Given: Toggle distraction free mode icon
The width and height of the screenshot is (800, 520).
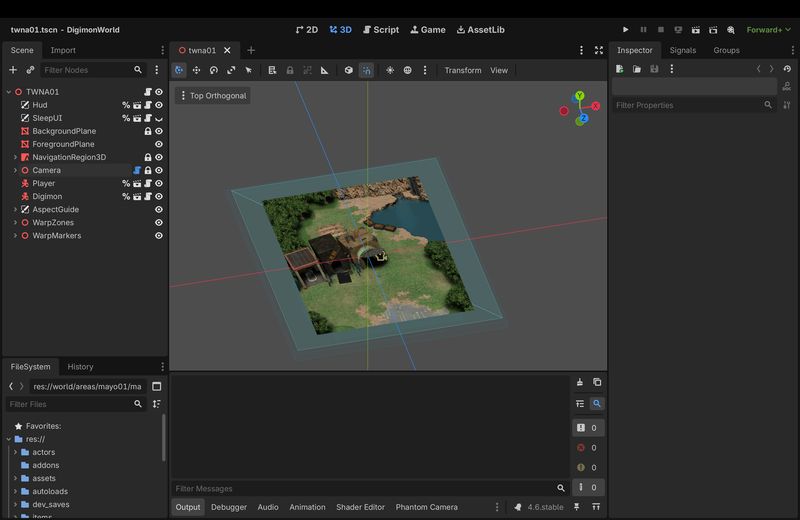Looking at the screenshot, I should pyautogui.click(x=599, y=50).
